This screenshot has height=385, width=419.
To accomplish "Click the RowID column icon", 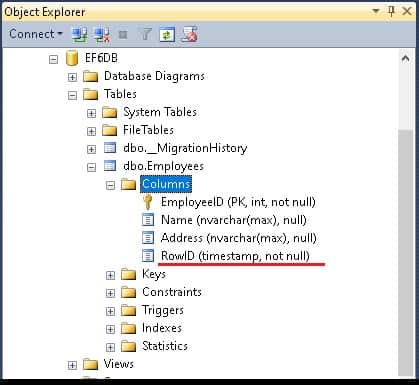I will click(148, 256).
